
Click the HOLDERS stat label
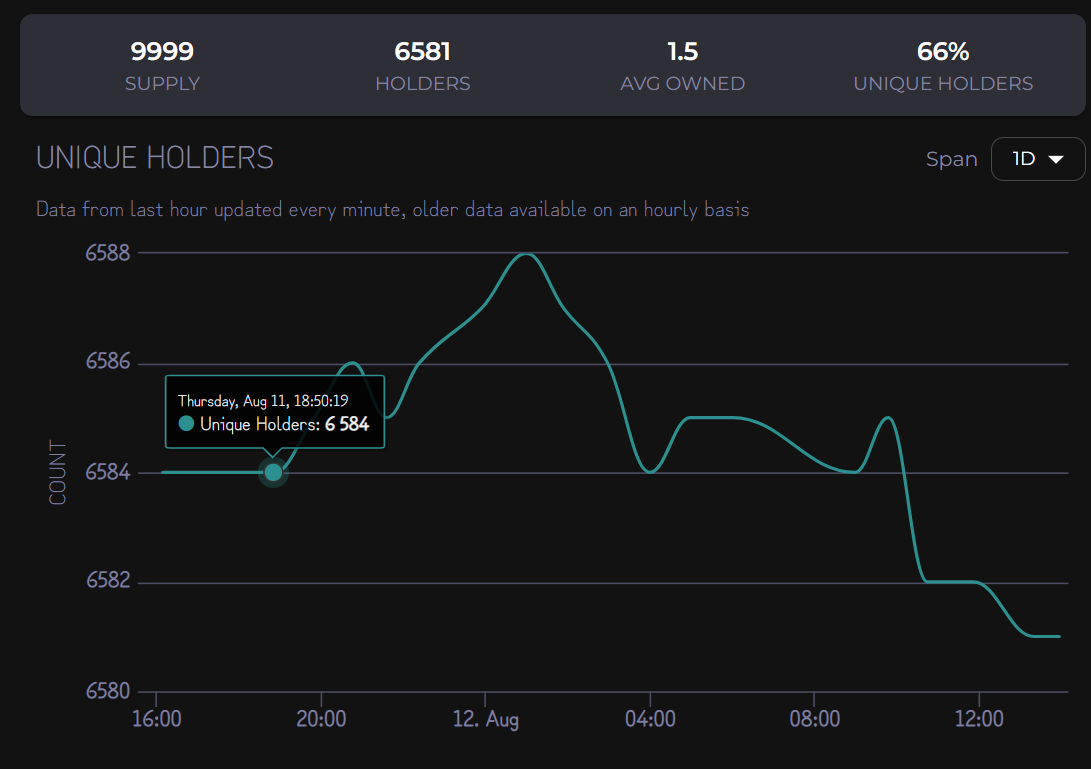tap(422, 84)
